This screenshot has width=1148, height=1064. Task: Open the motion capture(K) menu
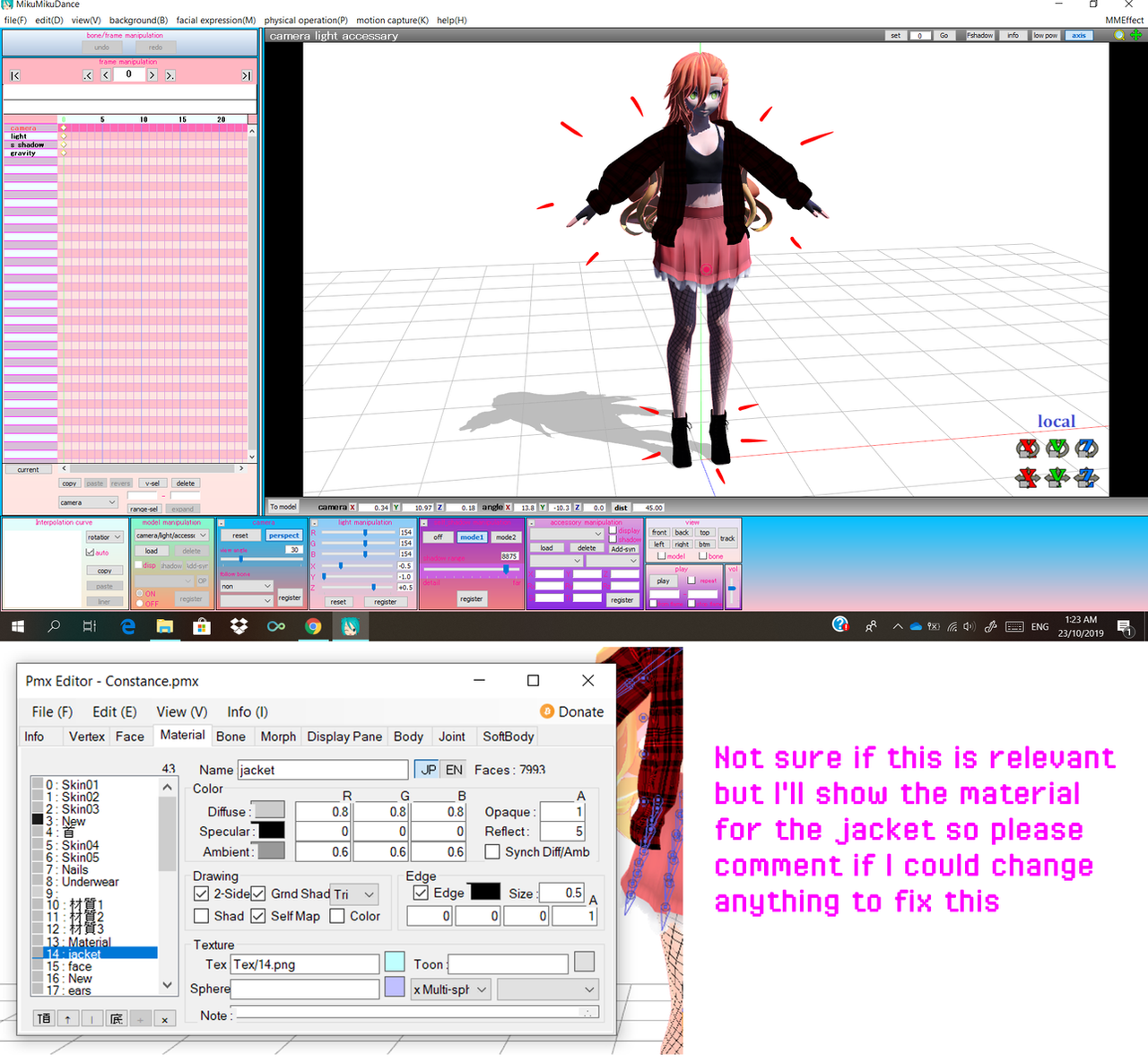point(392,20)
